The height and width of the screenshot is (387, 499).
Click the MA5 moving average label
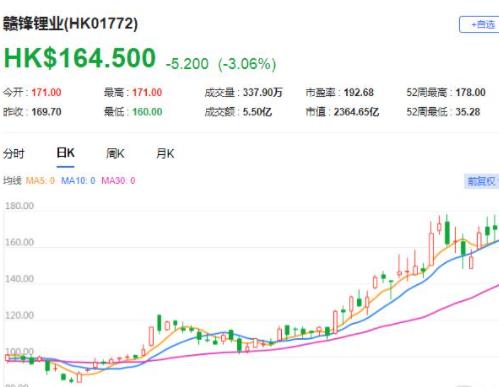coord(40,181)
